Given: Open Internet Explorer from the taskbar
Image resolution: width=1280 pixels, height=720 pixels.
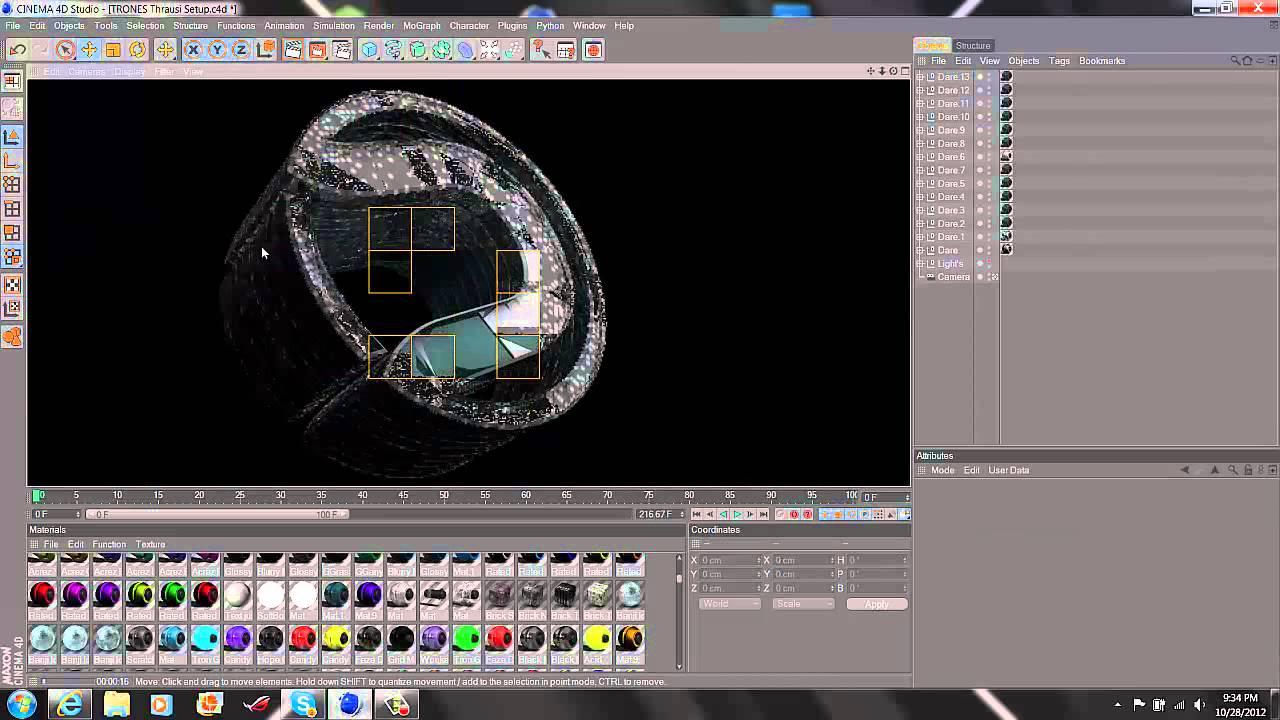Looking at the screenshot, I should pyautogui.click(x=69, y=704).
